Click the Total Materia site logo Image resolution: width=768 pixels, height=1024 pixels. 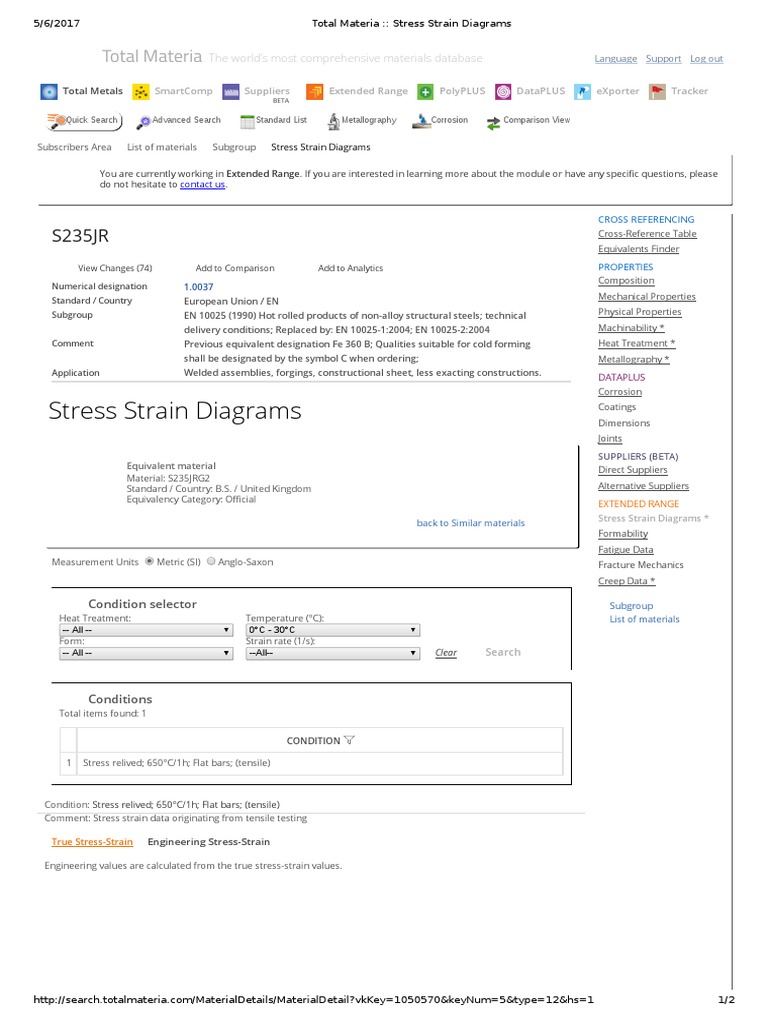(x=152, y=57)
